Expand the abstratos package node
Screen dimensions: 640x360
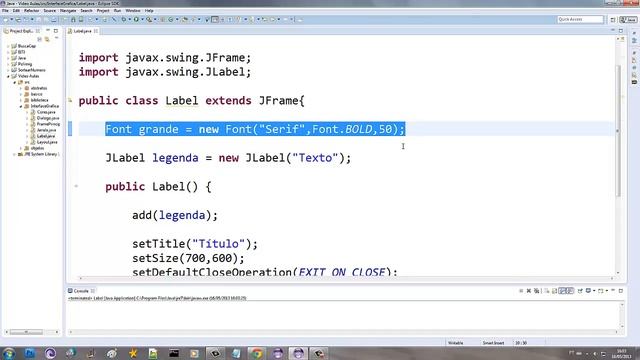pyautogui.click(x=21, y=88)
